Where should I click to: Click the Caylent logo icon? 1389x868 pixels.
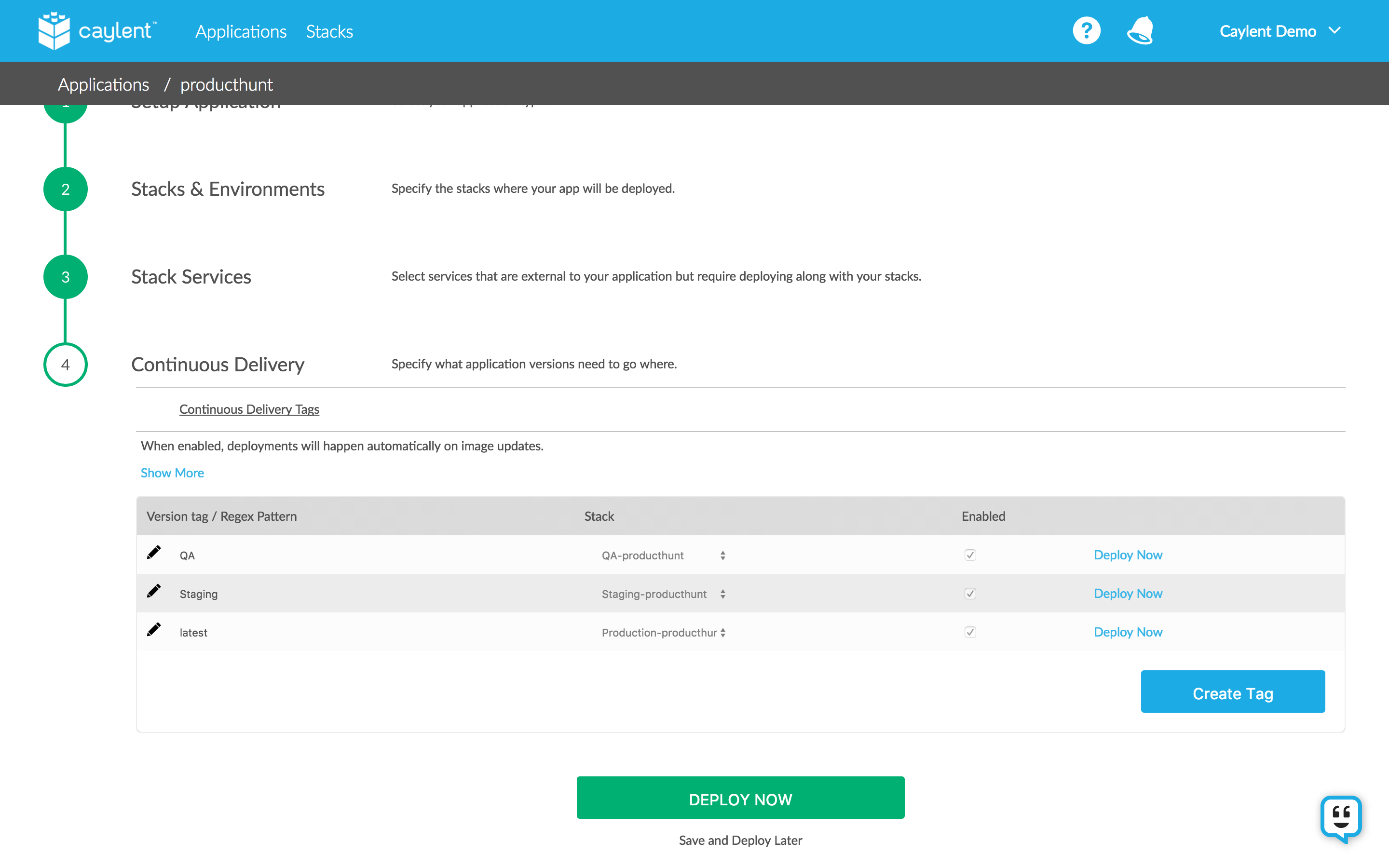[x=54, y=31]
